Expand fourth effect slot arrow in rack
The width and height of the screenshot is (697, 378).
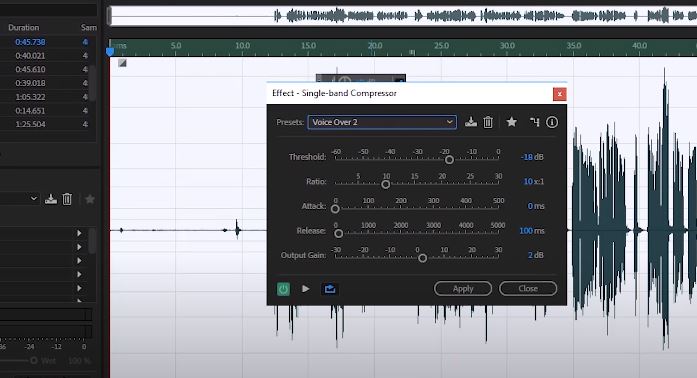(79, 274)
